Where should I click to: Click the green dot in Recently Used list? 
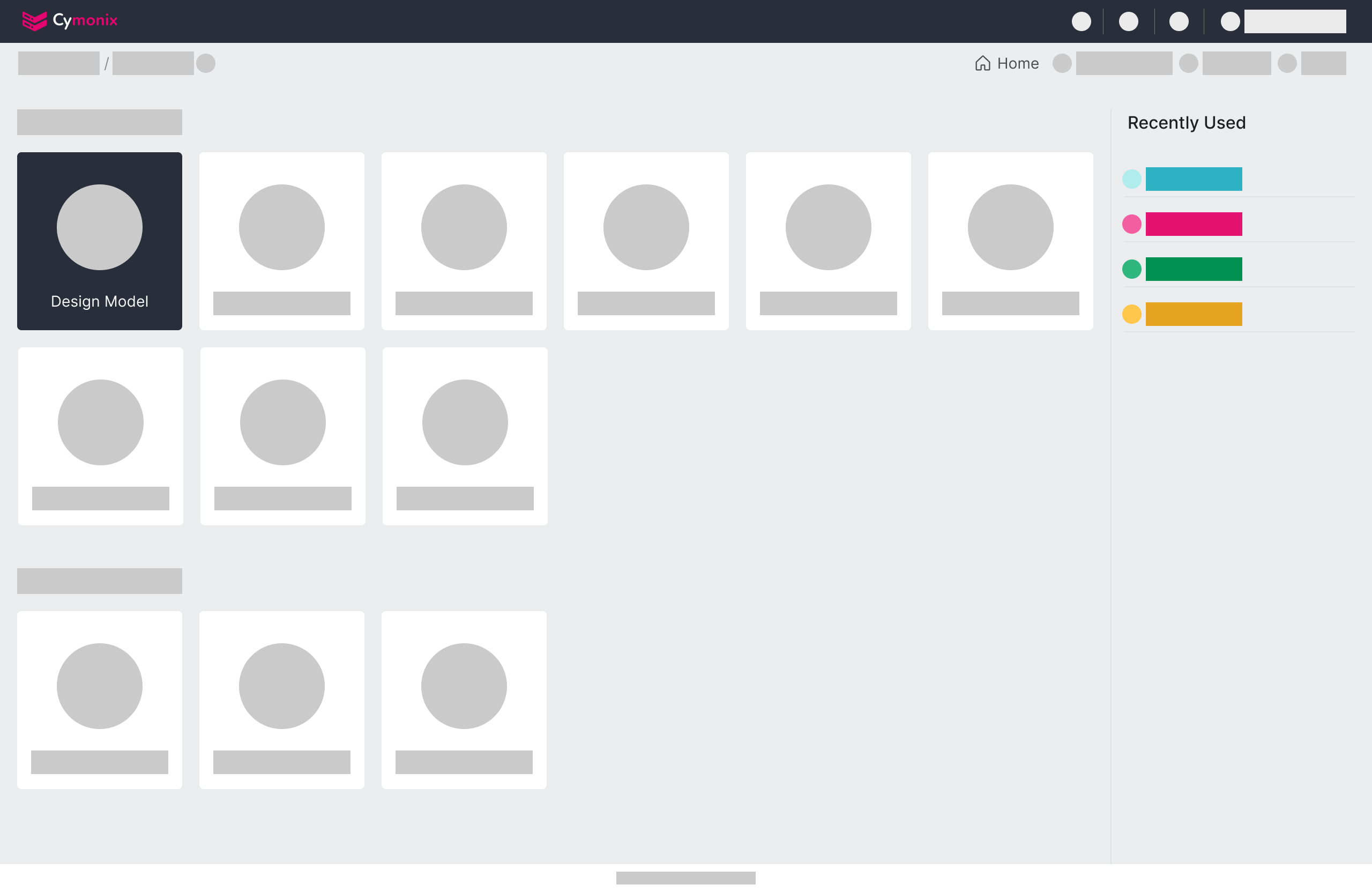[x=1132, y=269]
